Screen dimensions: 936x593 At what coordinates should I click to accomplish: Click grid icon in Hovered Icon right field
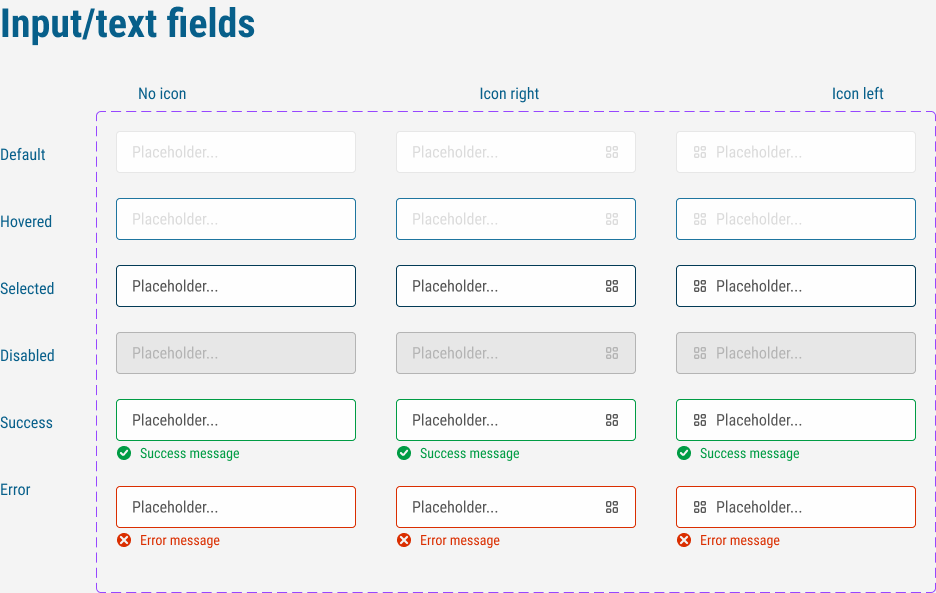coord(612,219)
